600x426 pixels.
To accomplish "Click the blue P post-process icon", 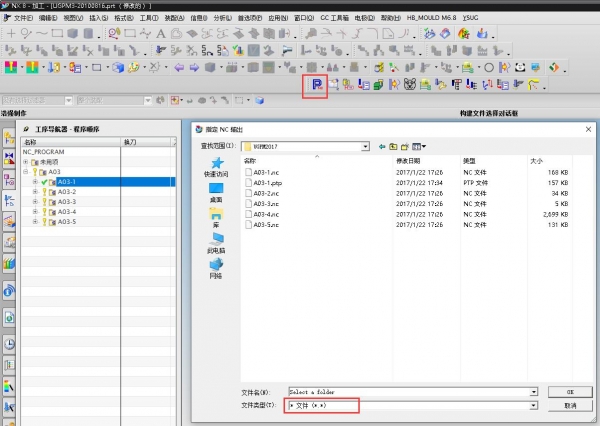I will [x=317, y=85].
